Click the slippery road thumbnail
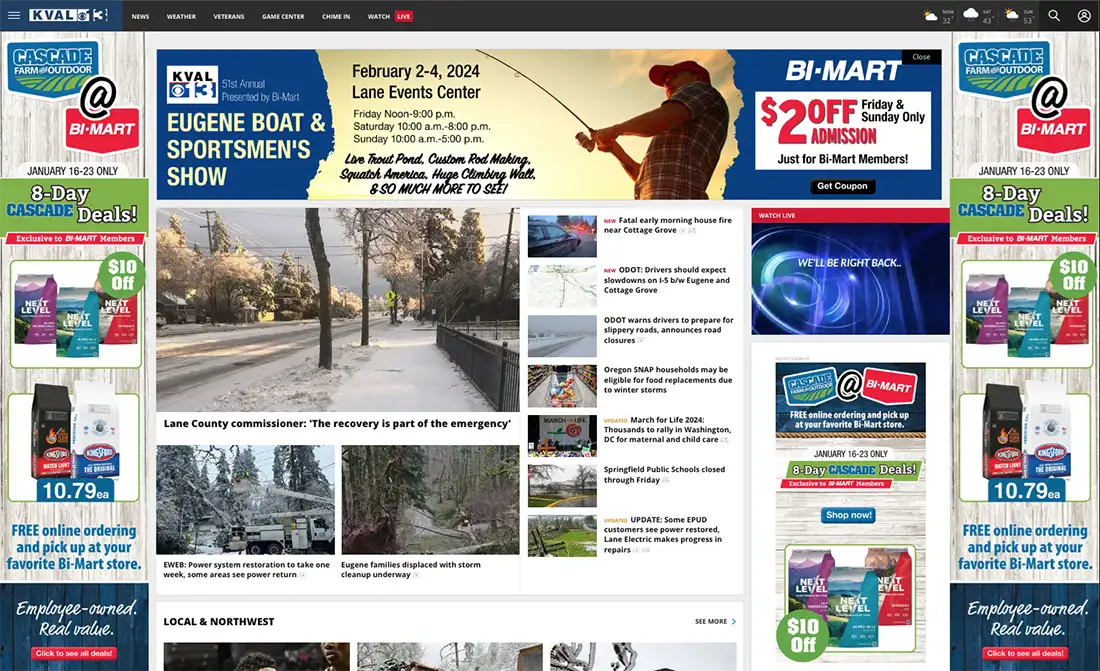The width and height of the screenshot is (1100, 671). click(562, 336)
